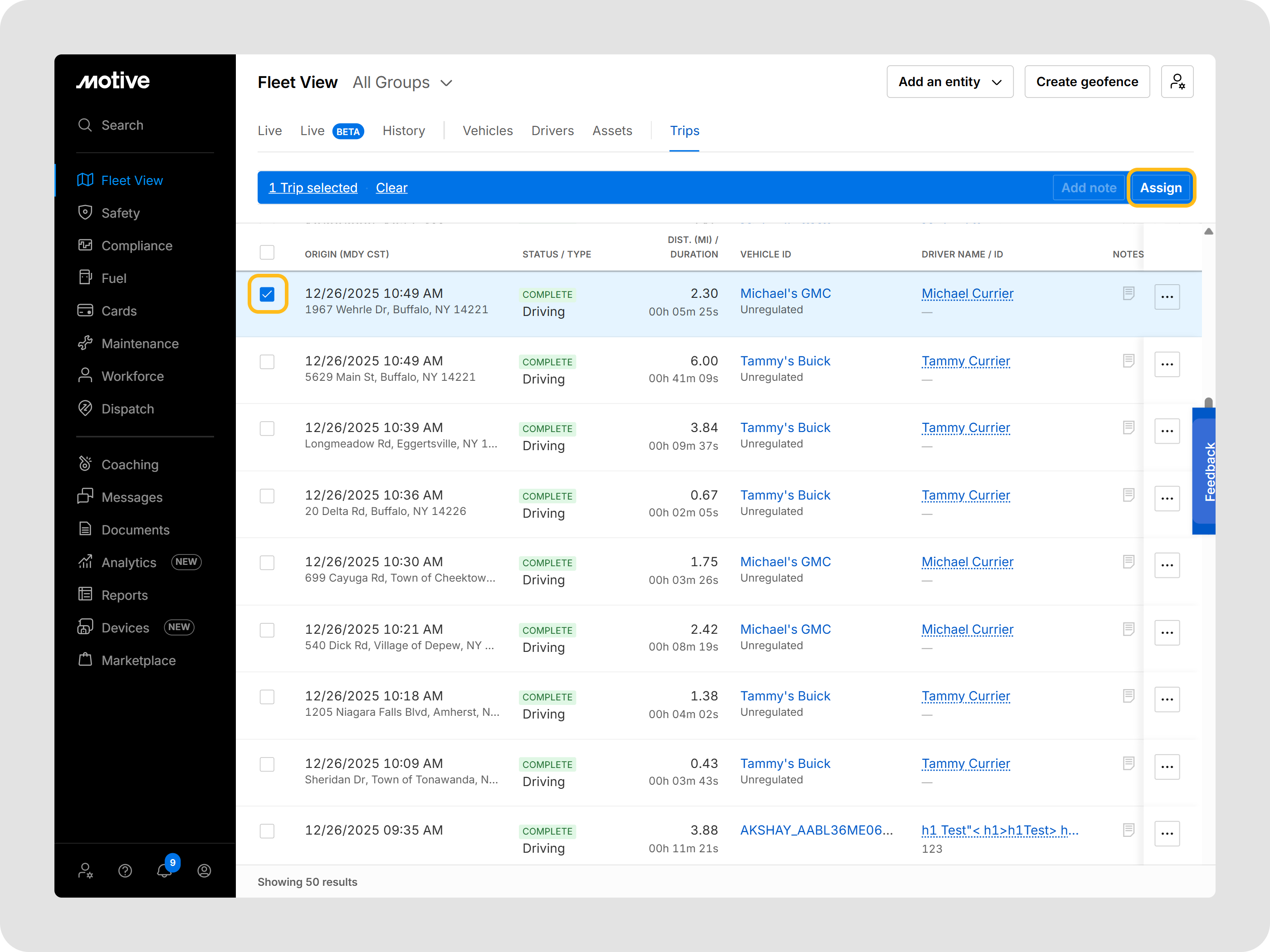Click the Dispatch icon in sidebar
The height and width of the screenshot is (952, 1270).
click(x=85, y=408)
